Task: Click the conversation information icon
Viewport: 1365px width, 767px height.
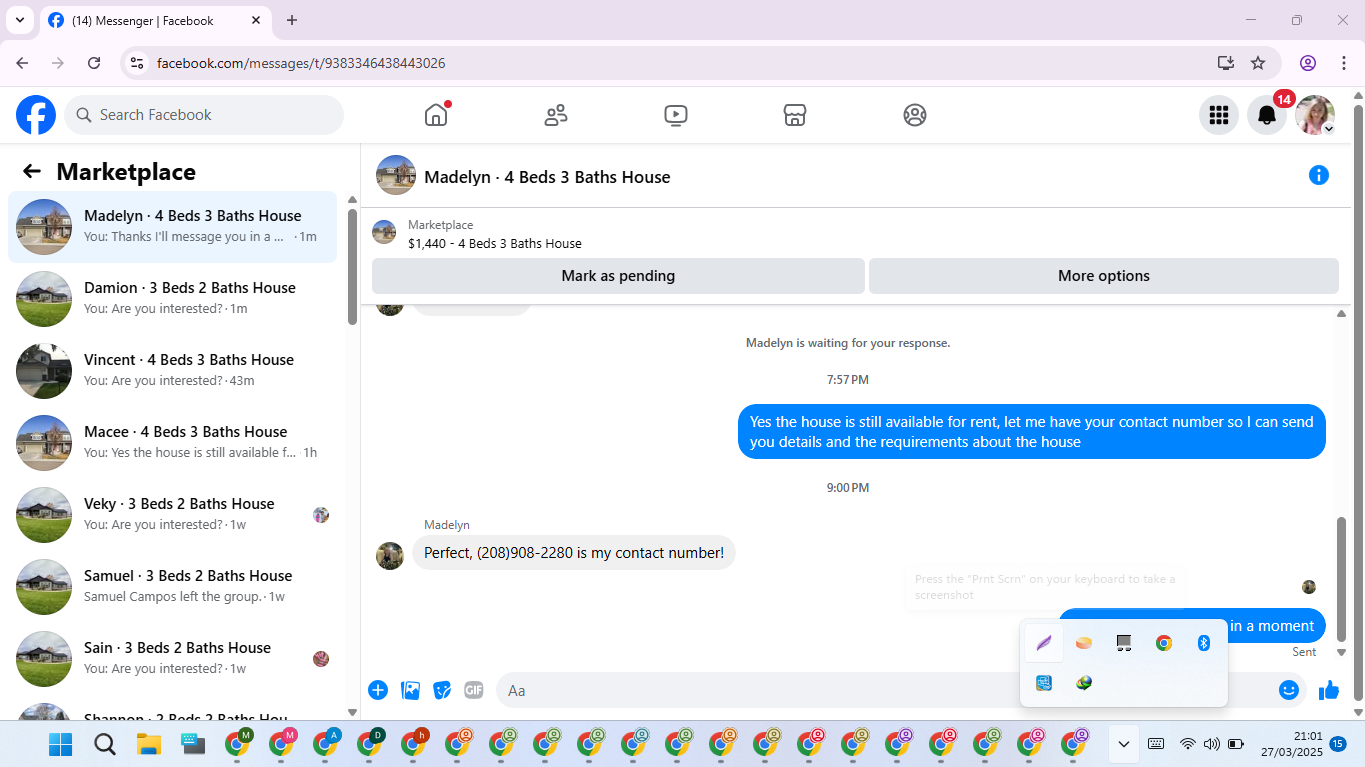Action: click(x=1319, y=176)
